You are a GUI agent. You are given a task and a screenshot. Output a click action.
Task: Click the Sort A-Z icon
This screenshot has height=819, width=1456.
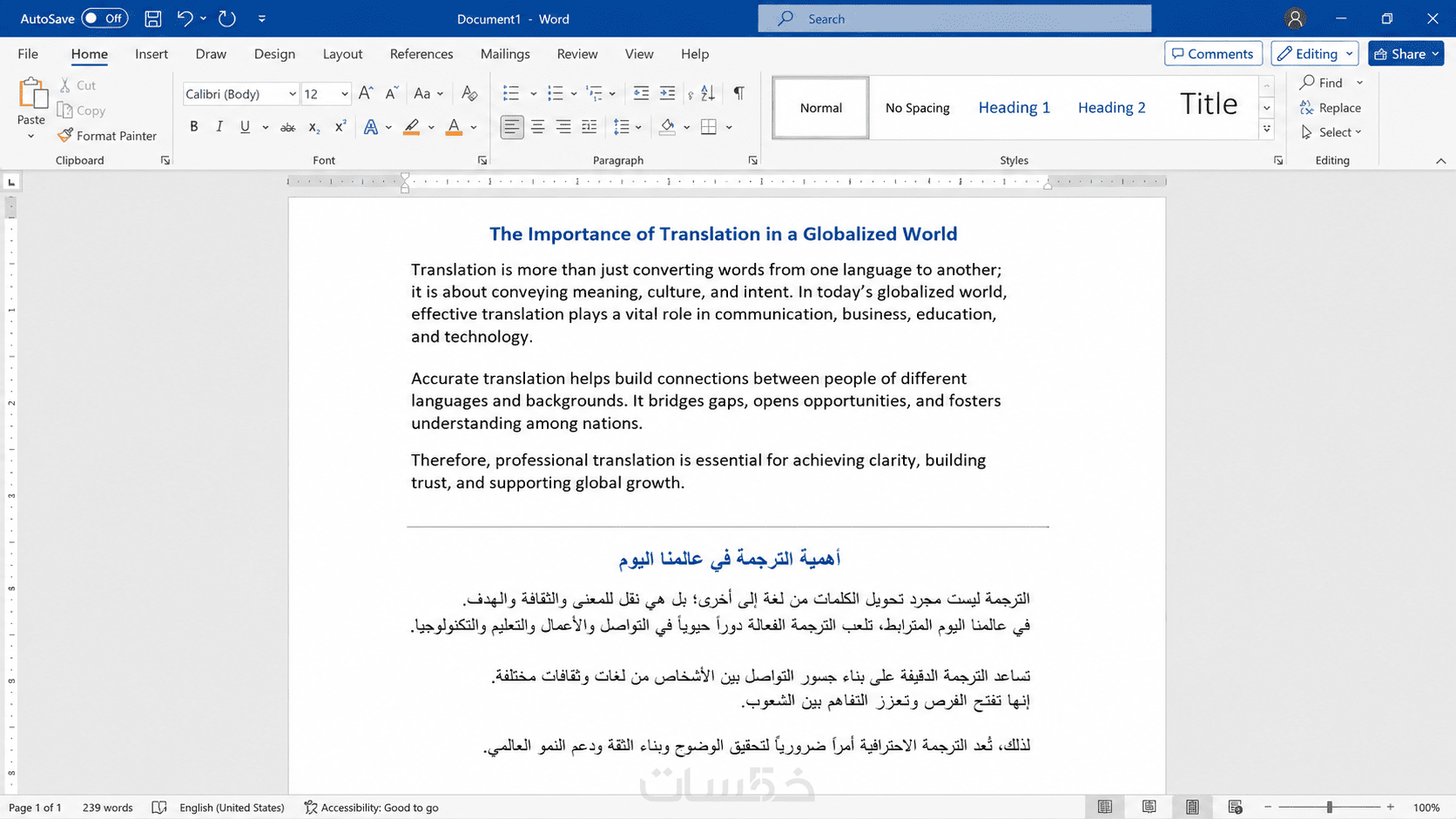click(708, 93)
